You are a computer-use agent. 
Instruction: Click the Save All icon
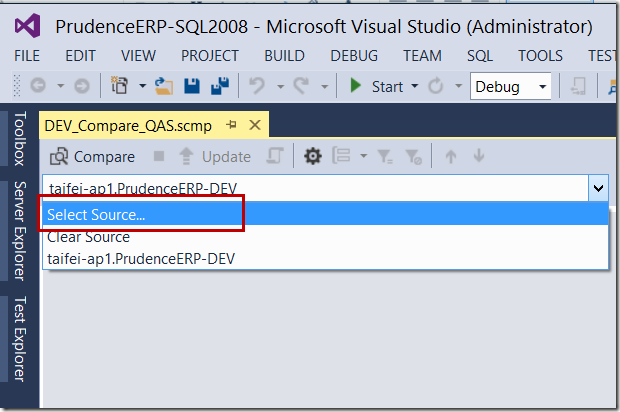[x=220, y=85]
